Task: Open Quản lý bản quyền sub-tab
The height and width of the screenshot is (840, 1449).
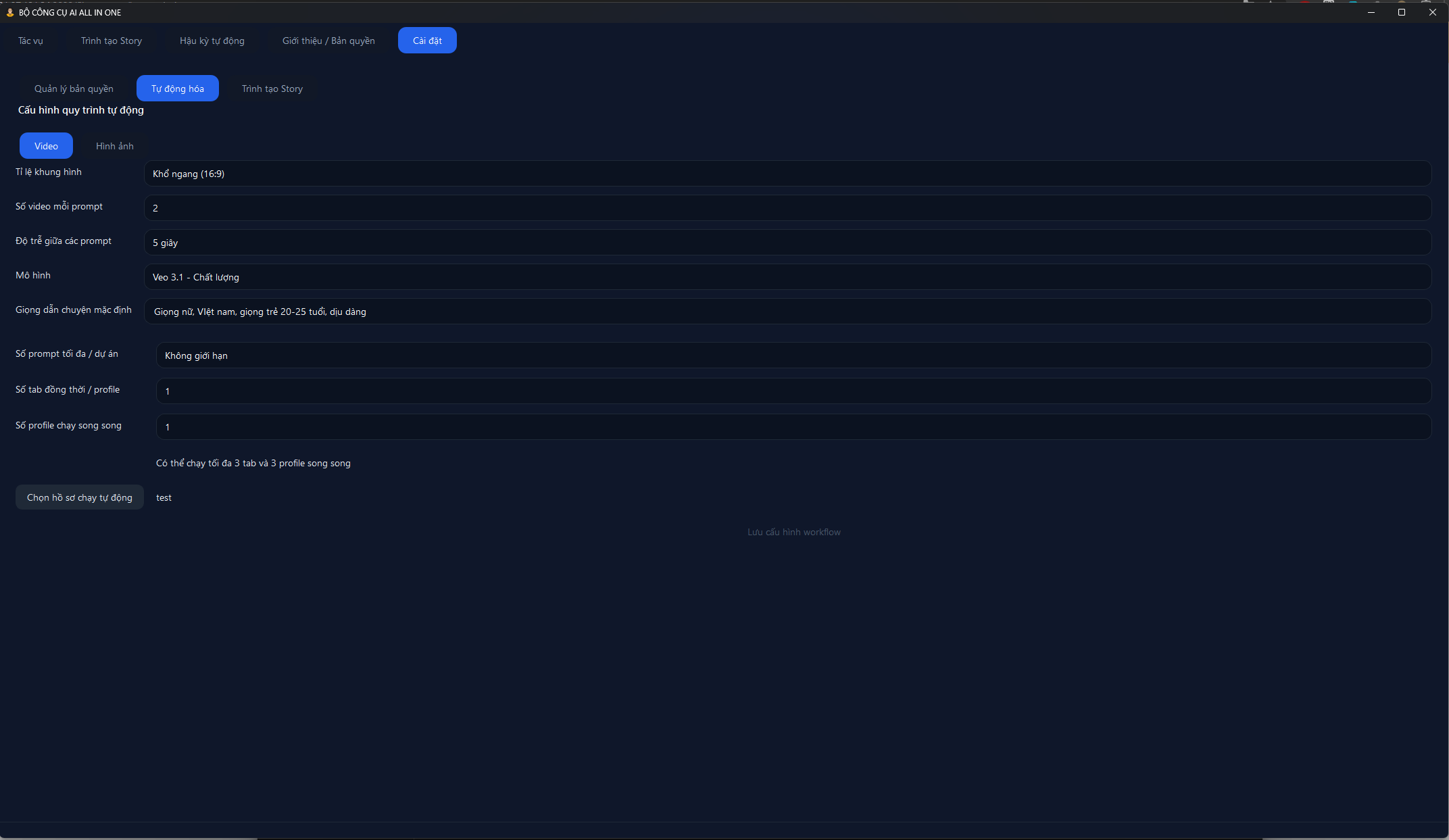Action: point(74,89)
